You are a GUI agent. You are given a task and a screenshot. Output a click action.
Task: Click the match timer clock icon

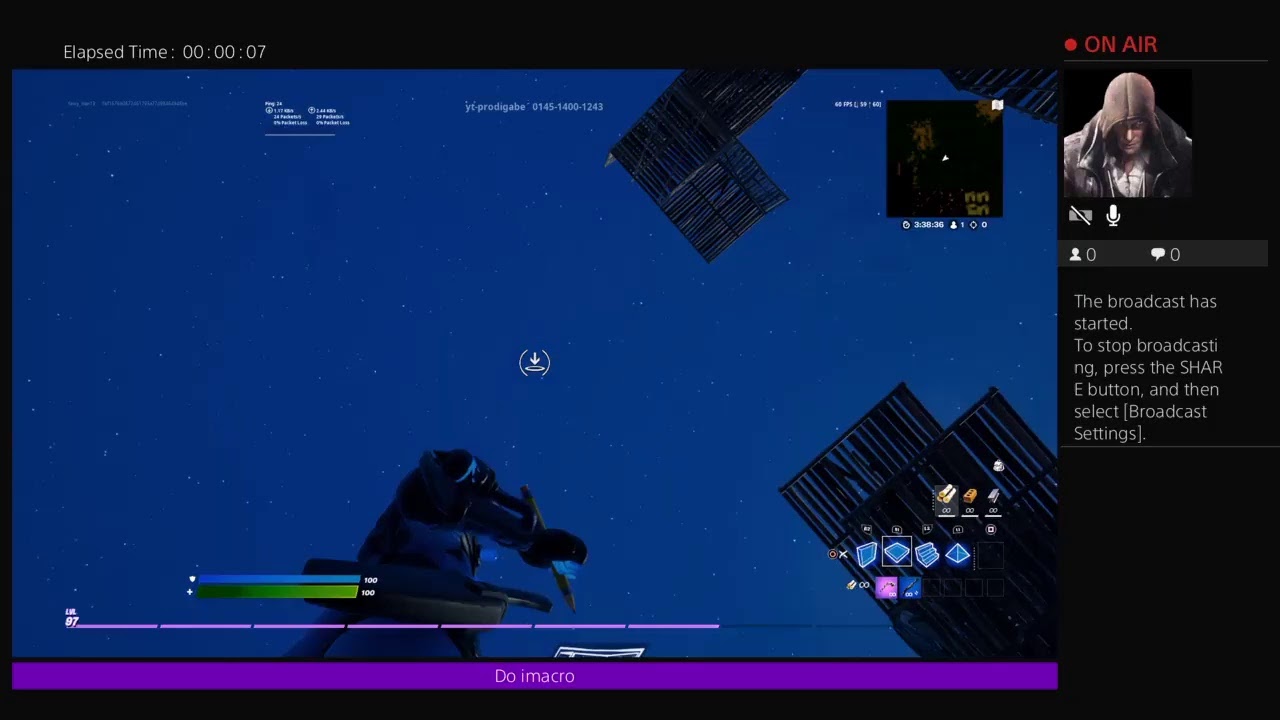[x=907, y=225]
